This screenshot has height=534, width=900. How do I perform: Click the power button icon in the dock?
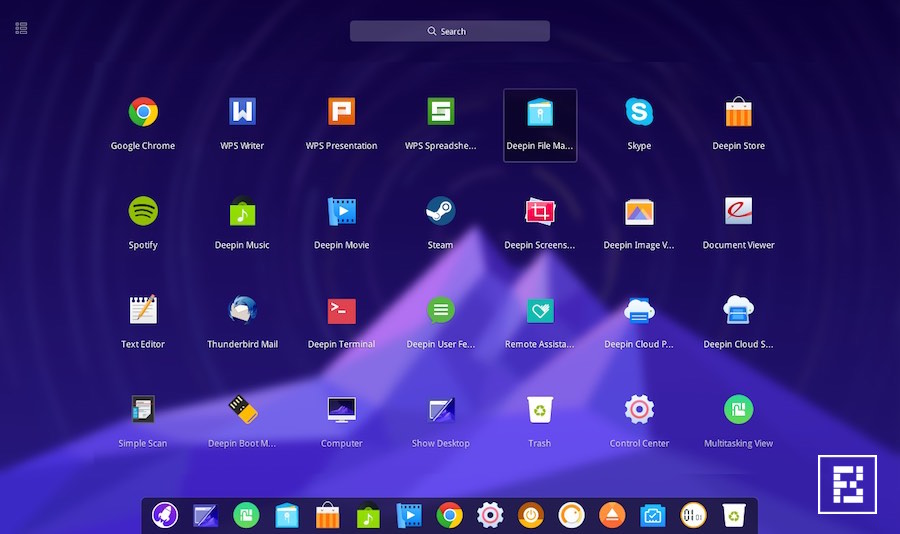tap(531, 516)
